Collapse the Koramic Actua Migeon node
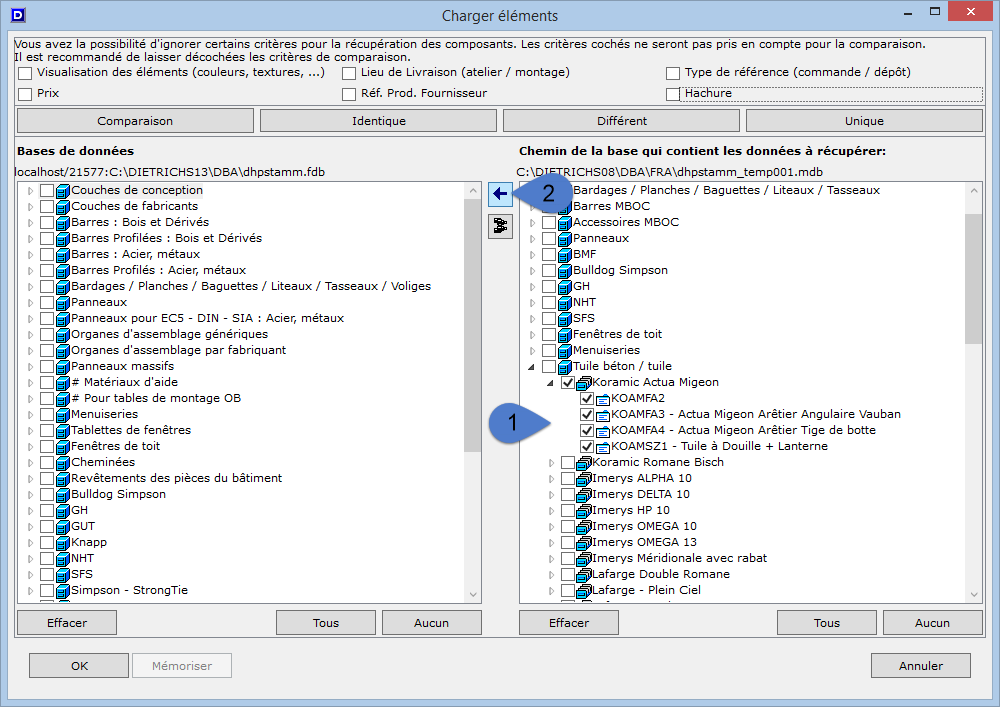The image size is (1000, 707). [x=550, y=382]
